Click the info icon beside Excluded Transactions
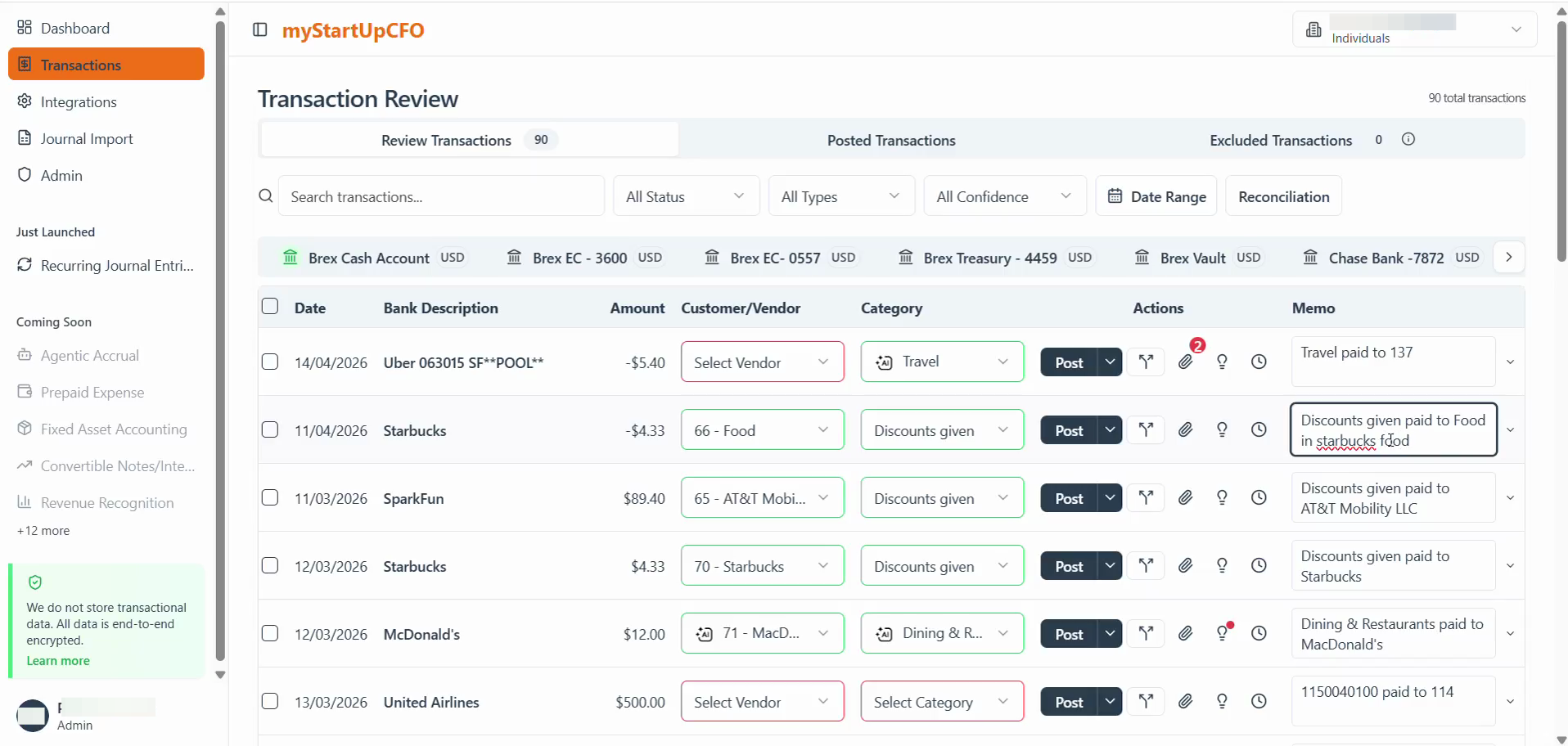The height and width of the screenshot is (746, 1568). 1408,139
